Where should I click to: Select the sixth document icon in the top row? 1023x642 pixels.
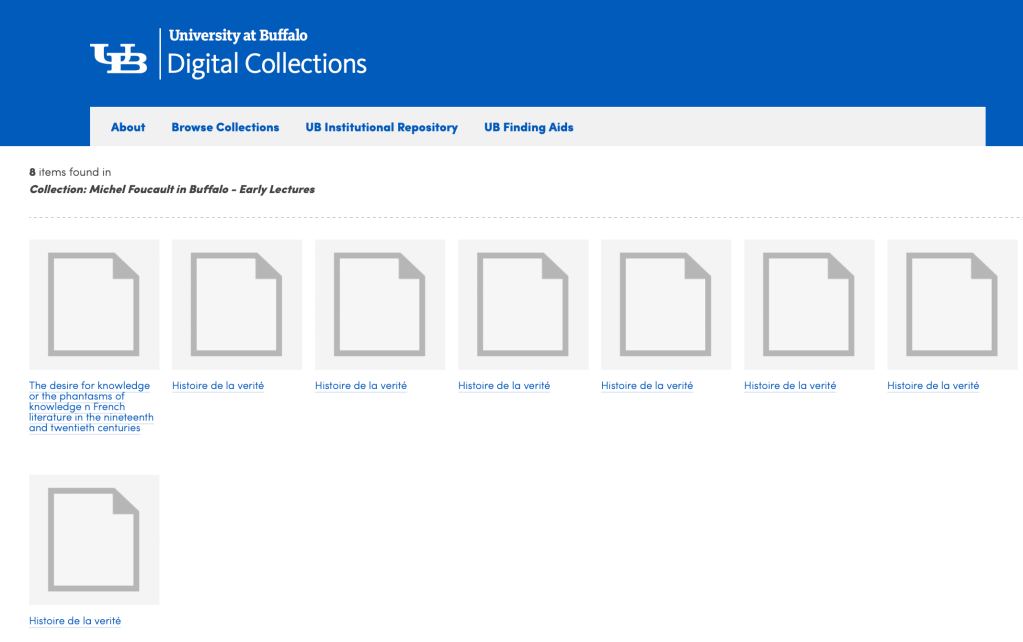click(x=809, y=304)
